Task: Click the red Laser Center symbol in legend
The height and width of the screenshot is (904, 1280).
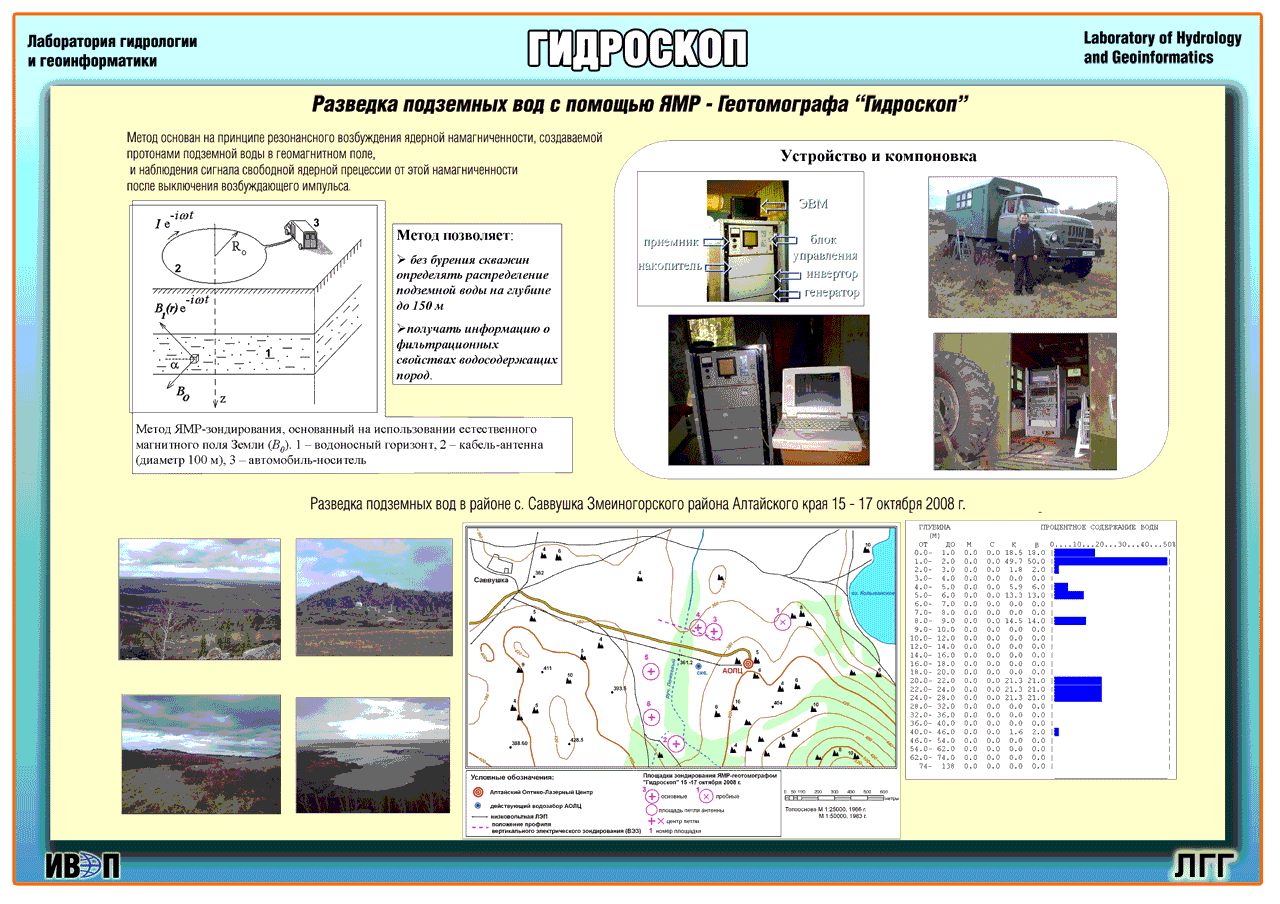Action: [478, 791]
